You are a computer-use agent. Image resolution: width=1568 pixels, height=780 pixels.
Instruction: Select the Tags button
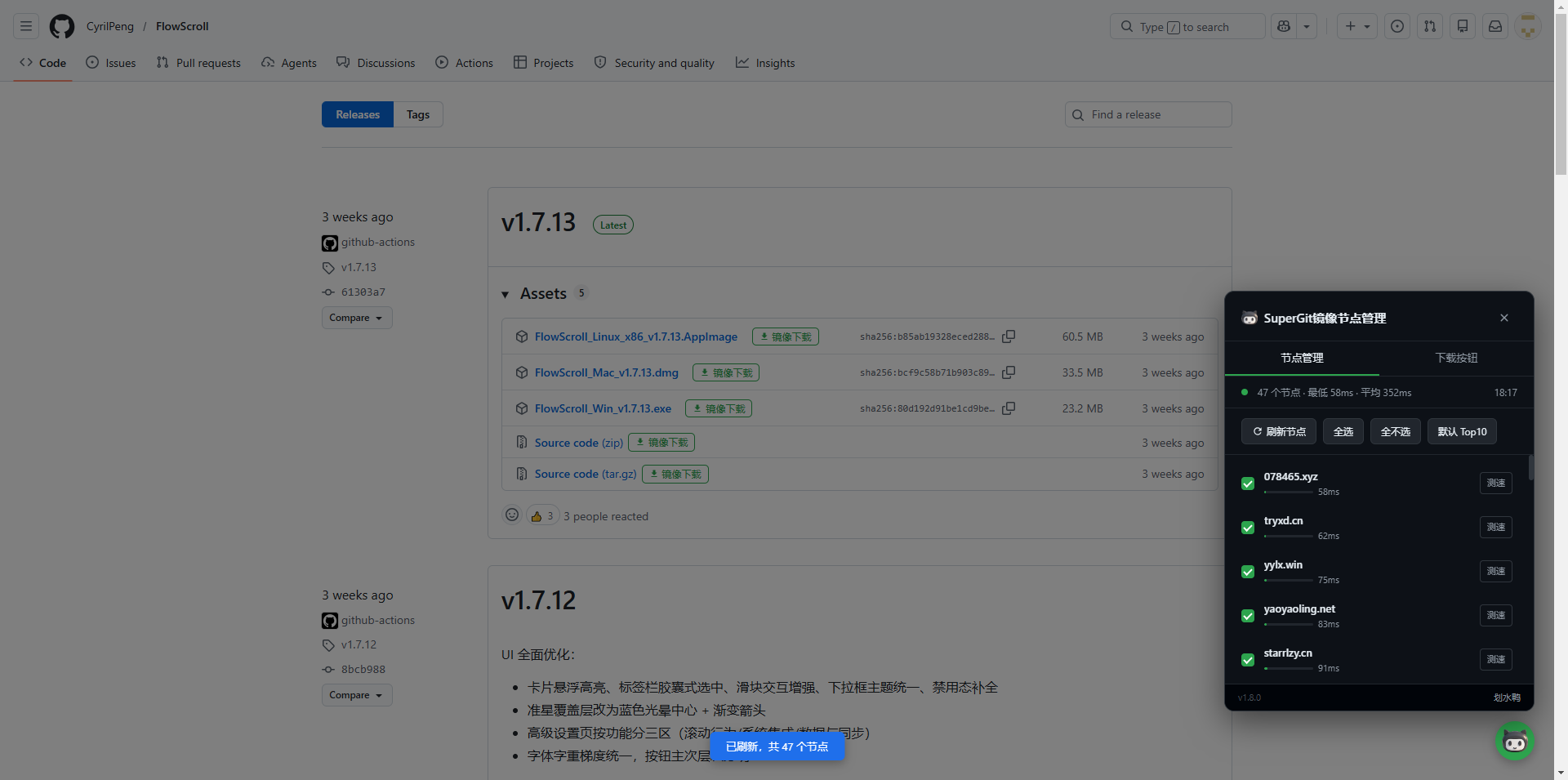(x=418, y=114)
